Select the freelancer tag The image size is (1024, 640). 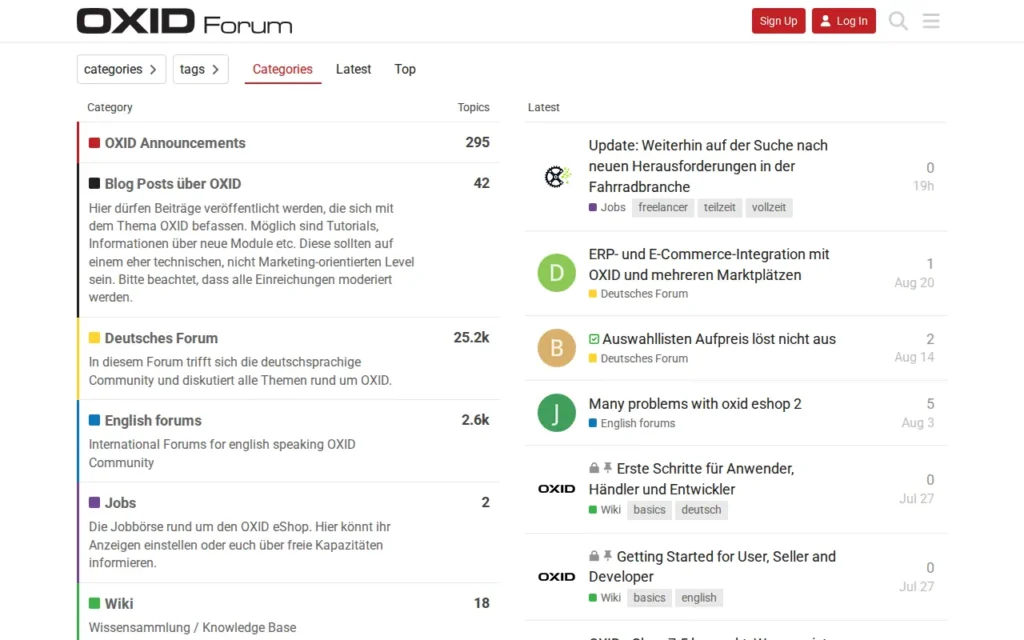click(x=663, y=207)
